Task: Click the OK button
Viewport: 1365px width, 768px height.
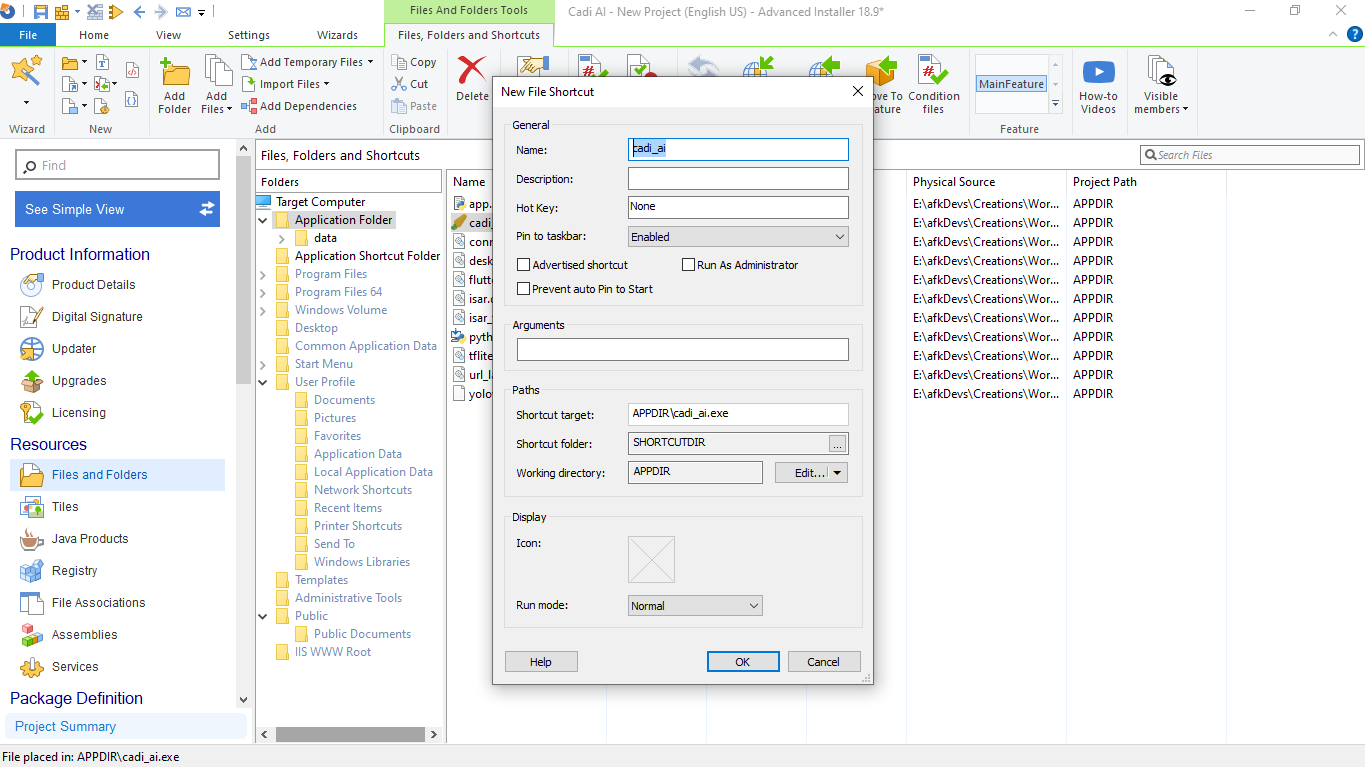Action: pos(743,662)
